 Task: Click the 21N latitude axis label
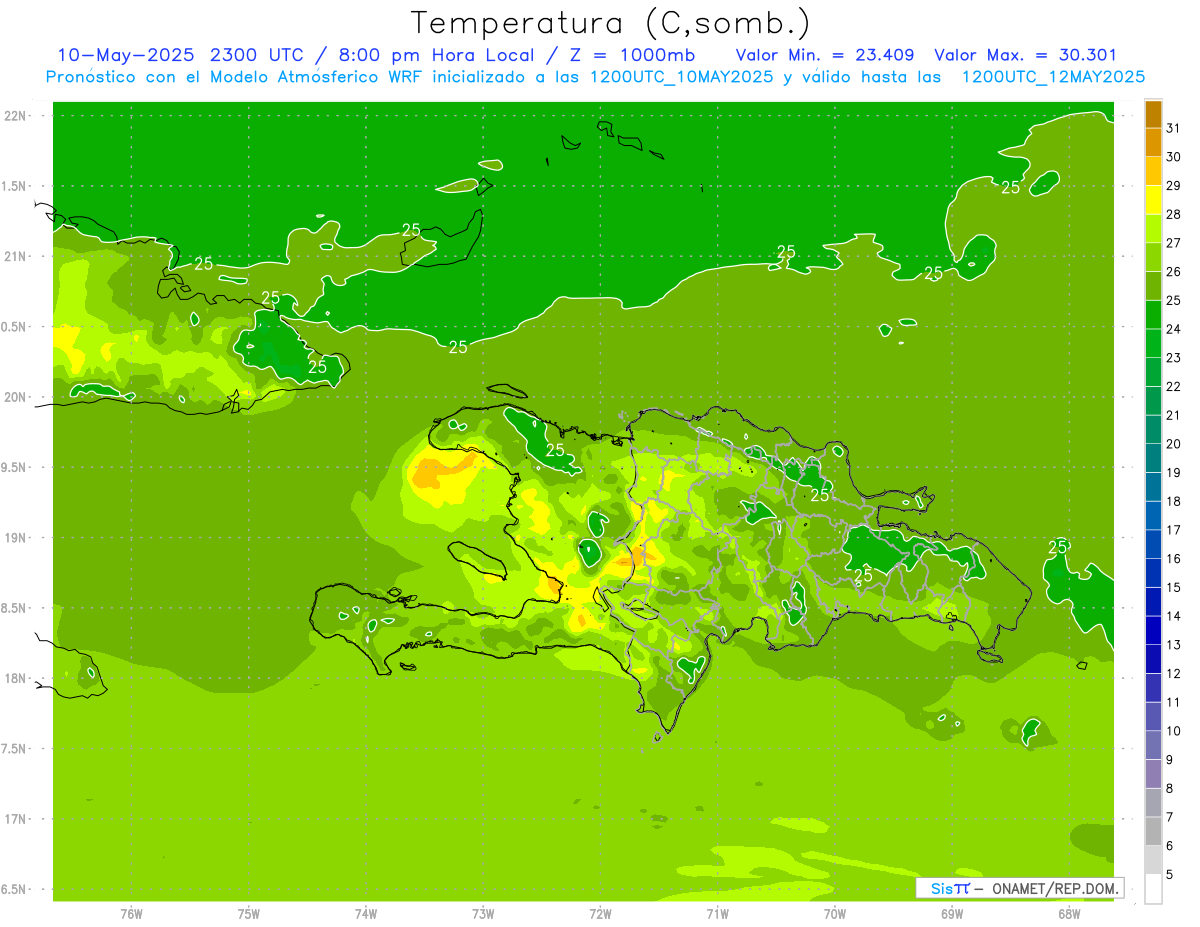17,256
